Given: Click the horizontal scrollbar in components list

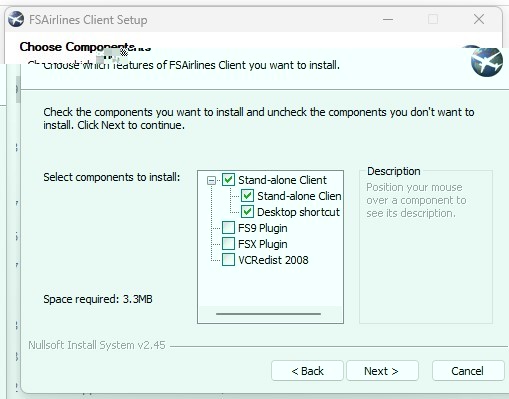Looking at the screenshot, I should coord(268,314).
